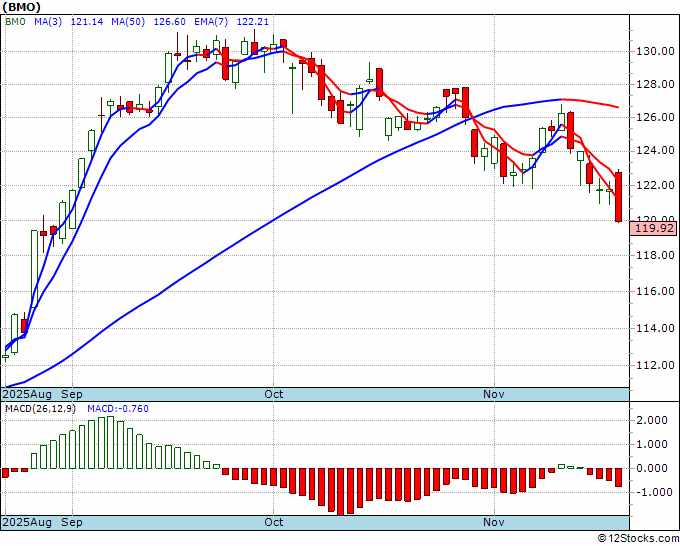Click the EMA(7) value 122.21
The image size is (680, 546).
point(252,22)
